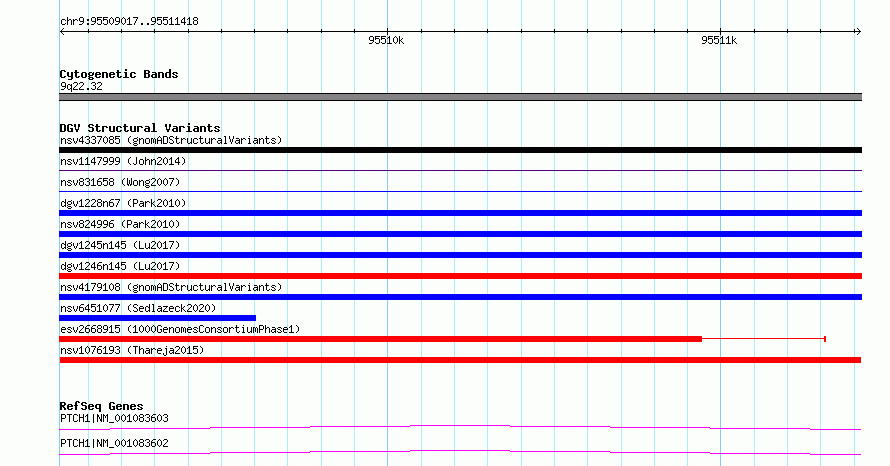Open the nsv6451077 (Sedlazeck2020) label
Screen dimensions: 890x466
(x=138, y=308)
